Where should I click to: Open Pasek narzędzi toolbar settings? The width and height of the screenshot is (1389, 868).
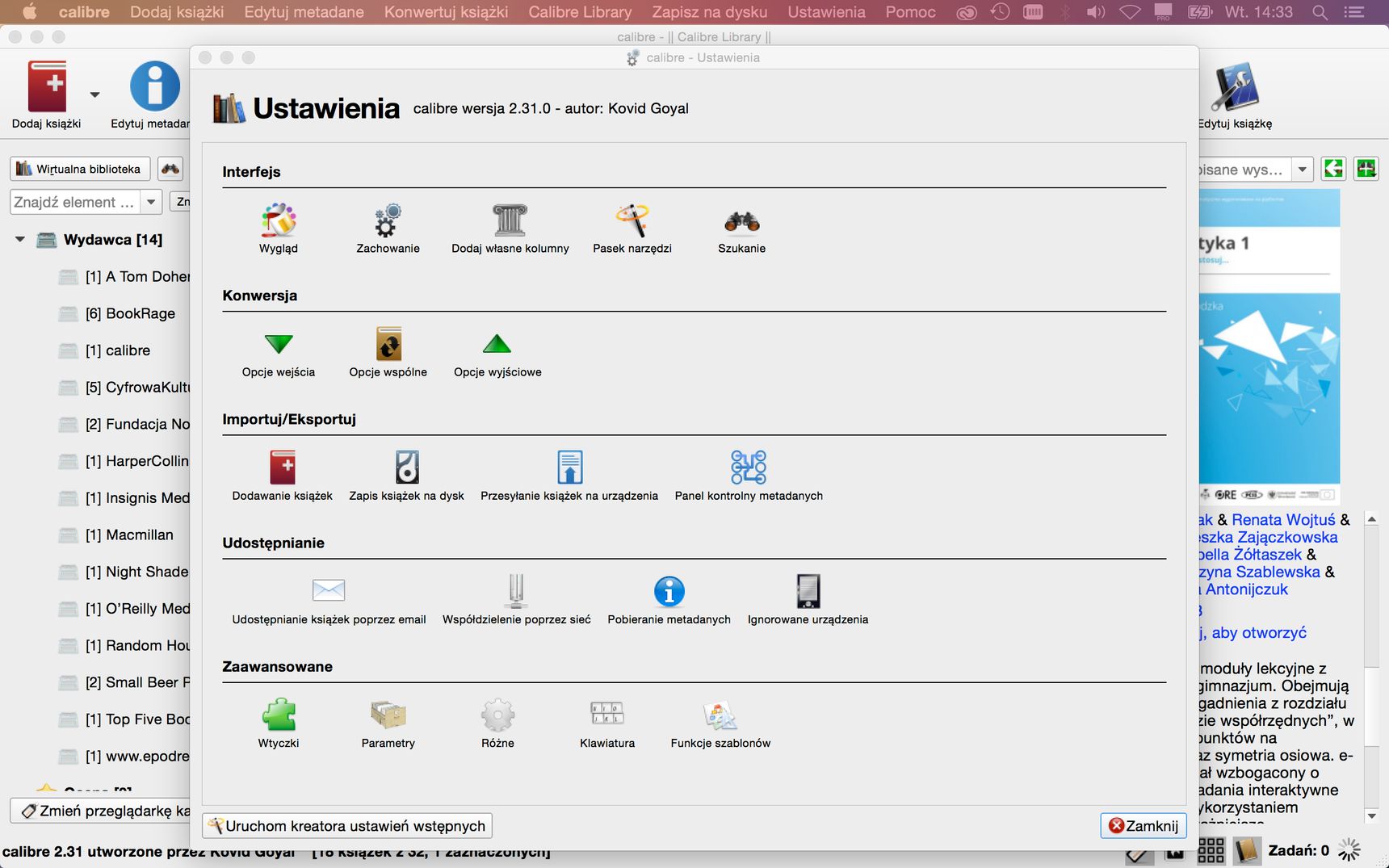pos(632,229)
